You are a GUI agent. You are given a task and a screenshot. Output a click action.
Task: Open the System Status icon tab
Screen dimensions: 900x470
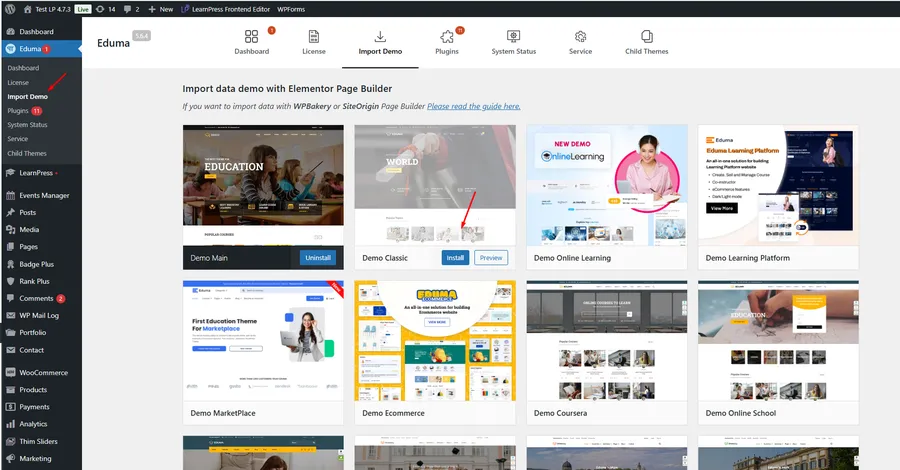516,37
